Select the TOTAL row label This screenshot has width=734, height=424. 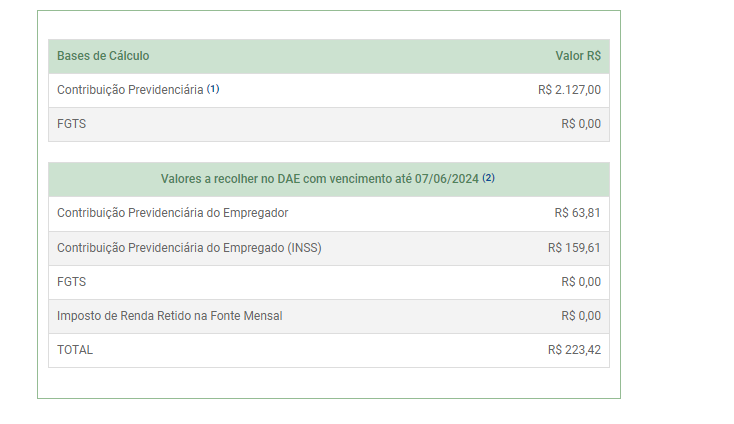pyautogui.click(x=75, y=350)
